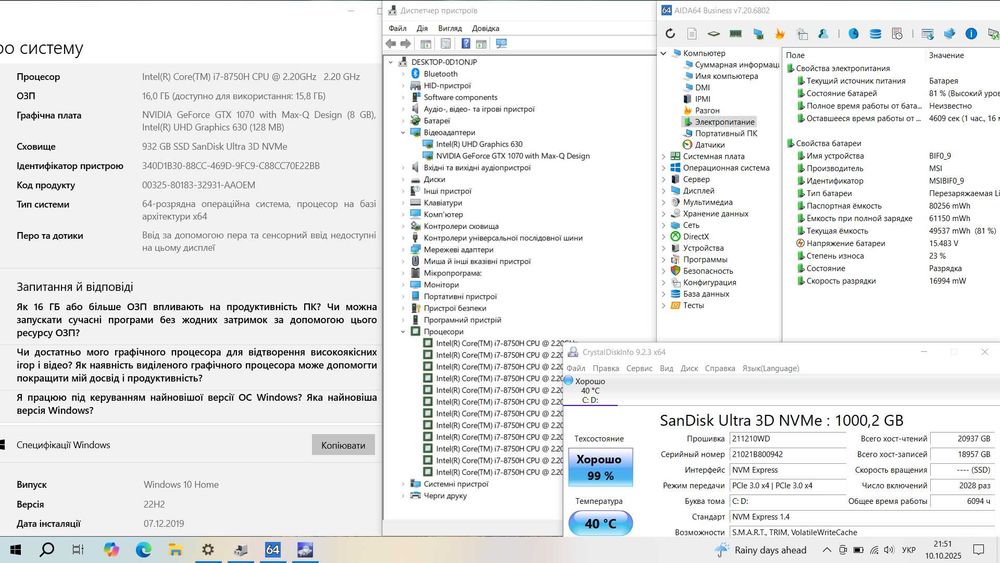Open Файл menu in Device Manager
The height and width of the screenshot is (563, 1000).
pos(397,28)
